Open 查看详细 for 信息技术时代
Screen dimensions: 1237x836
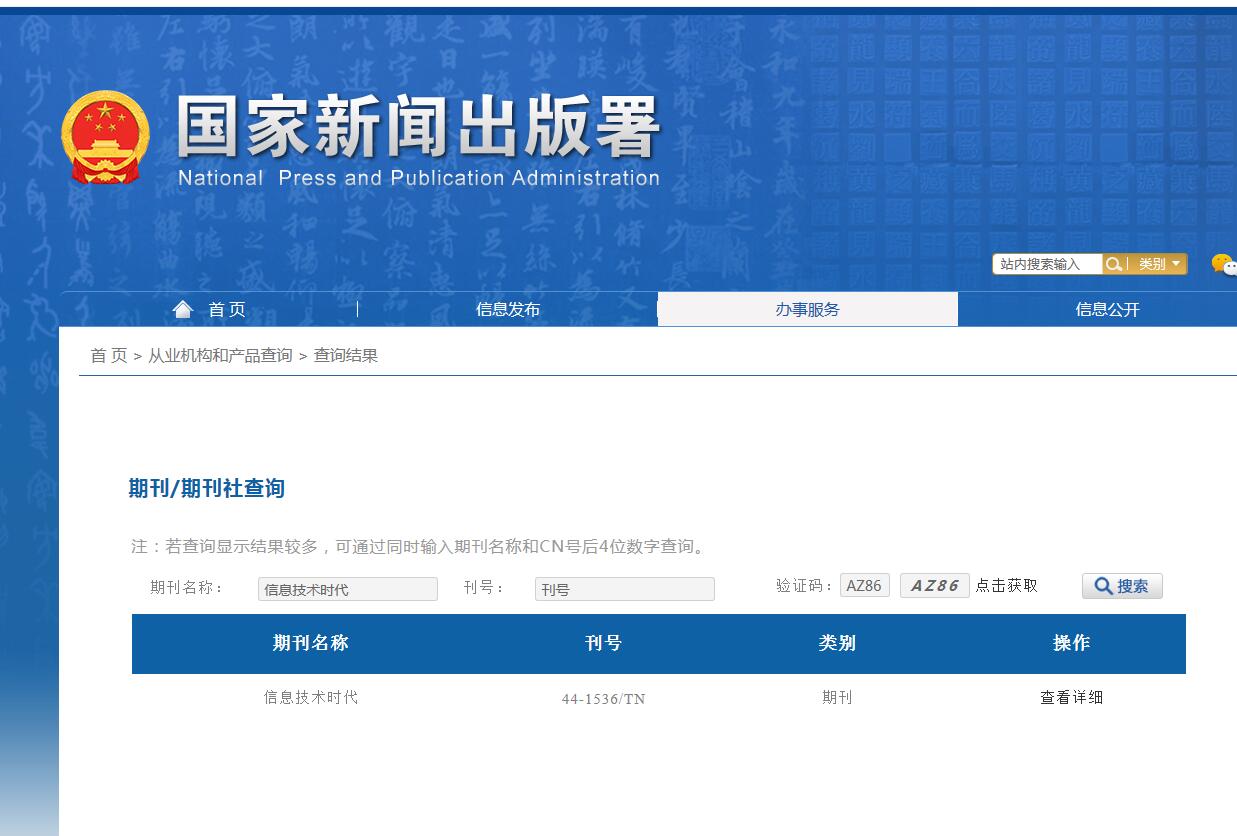(x=1072, y=697)
